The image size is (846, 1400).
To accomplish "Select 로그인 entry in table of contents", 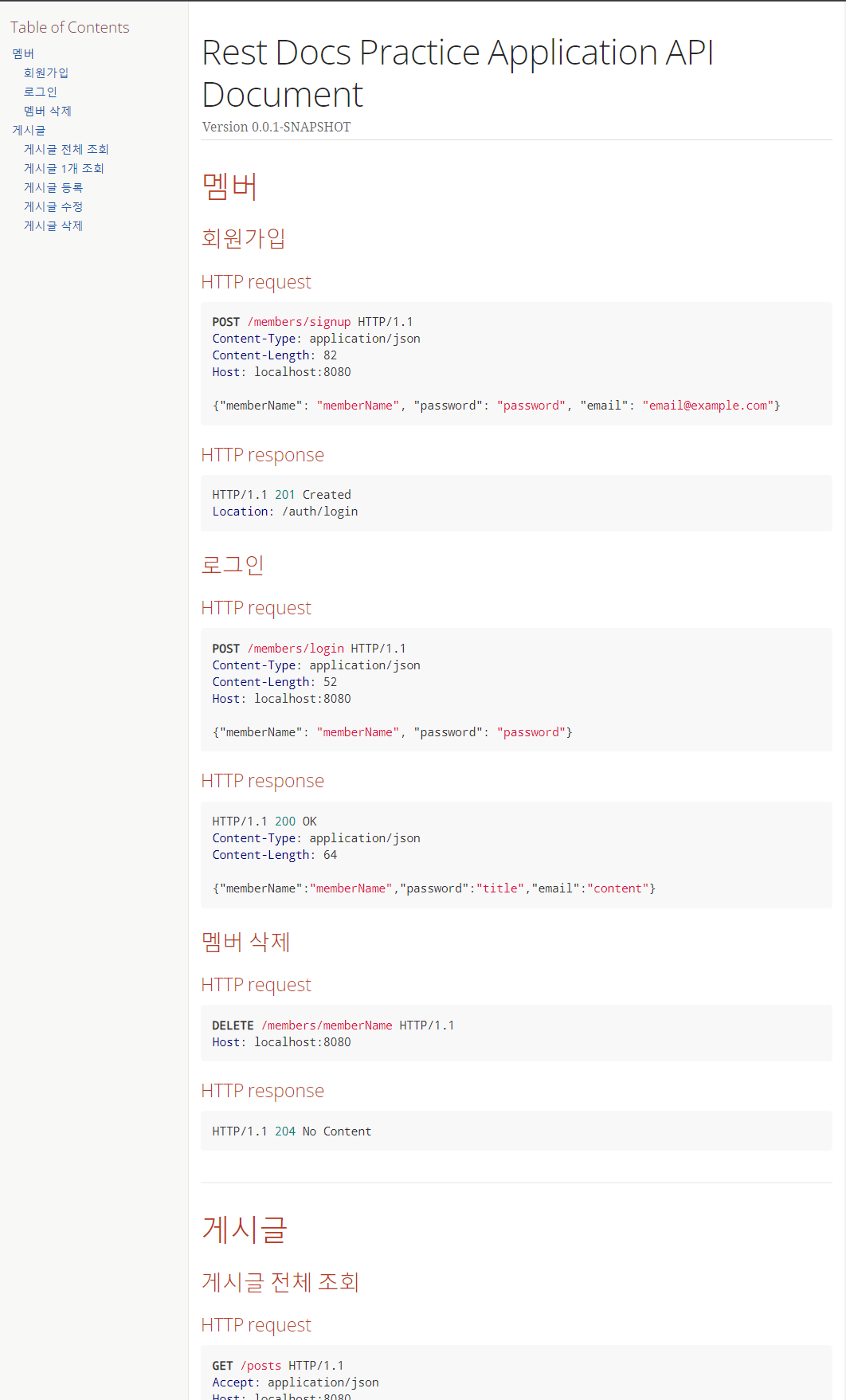I will tap(41, 92).
